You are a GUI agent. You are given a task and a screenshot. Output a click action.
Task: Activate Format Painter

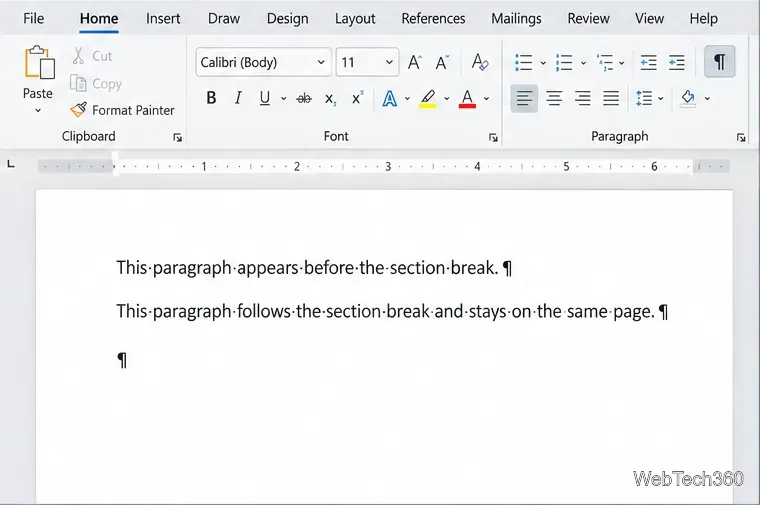click(x=122, y=110)
